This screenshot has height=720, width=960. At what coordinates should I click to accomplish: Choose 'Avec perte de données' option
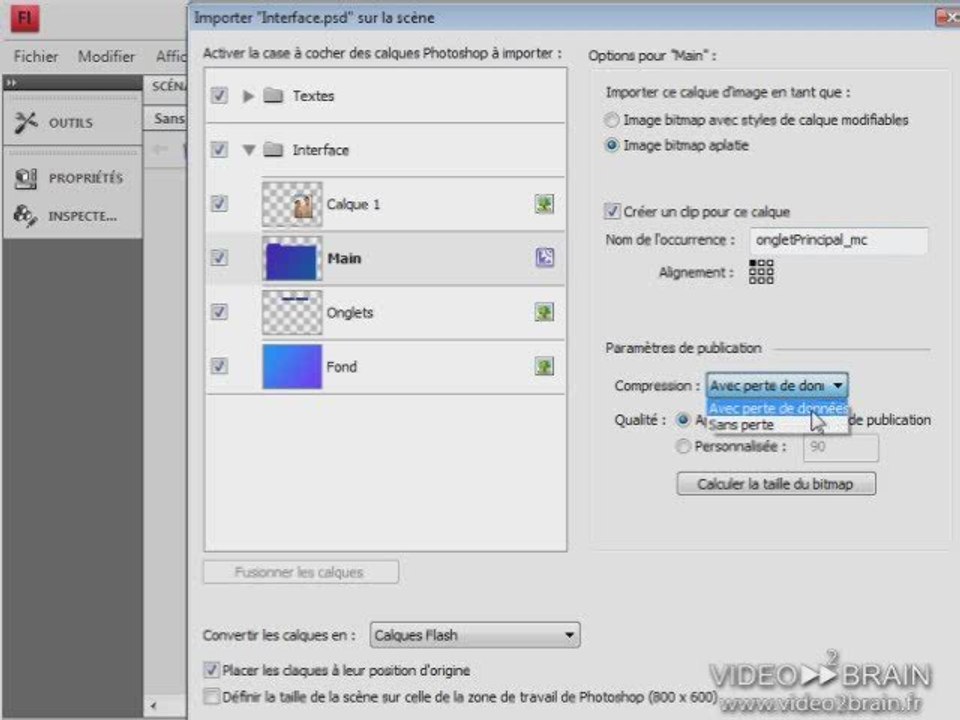(x=778, y=408)
